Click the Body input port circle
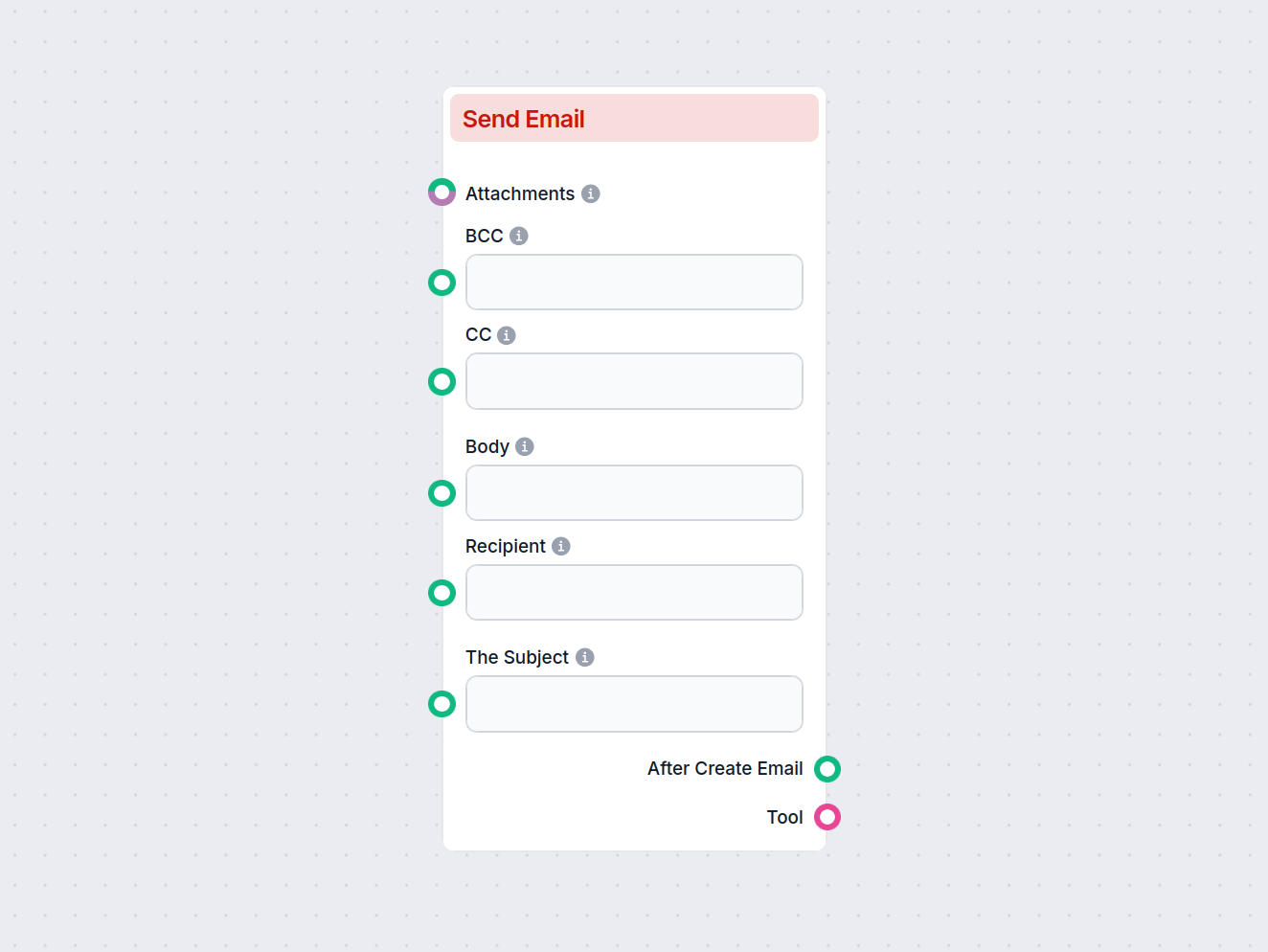The width and height of the screenshot is (1268, 952). [x=442, y=493]
